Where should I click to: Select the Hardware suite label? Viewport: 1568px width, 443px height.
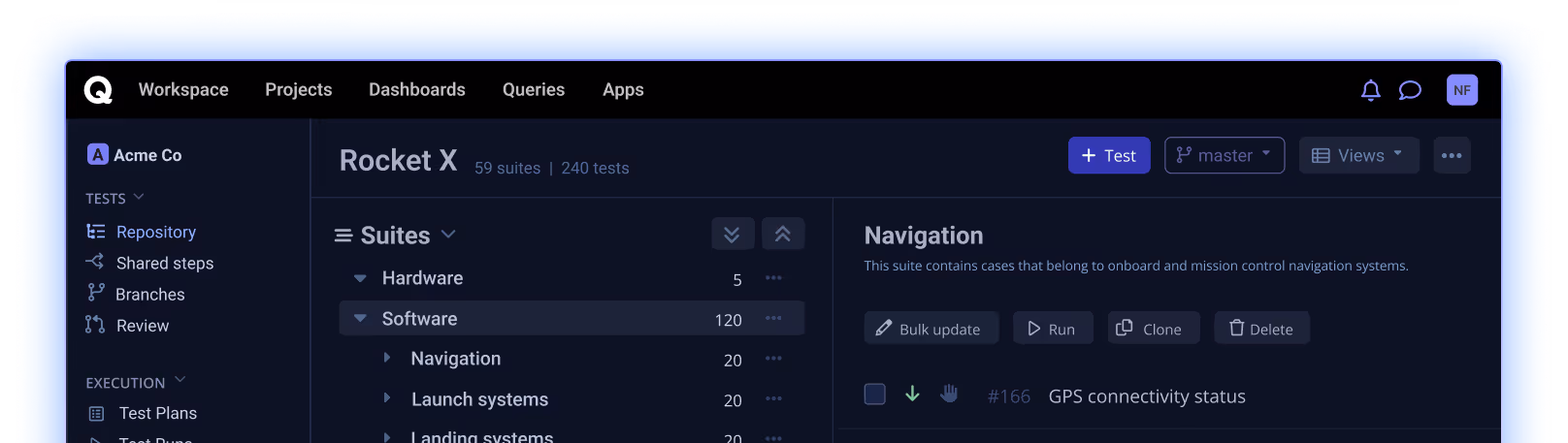click(422, 278)
